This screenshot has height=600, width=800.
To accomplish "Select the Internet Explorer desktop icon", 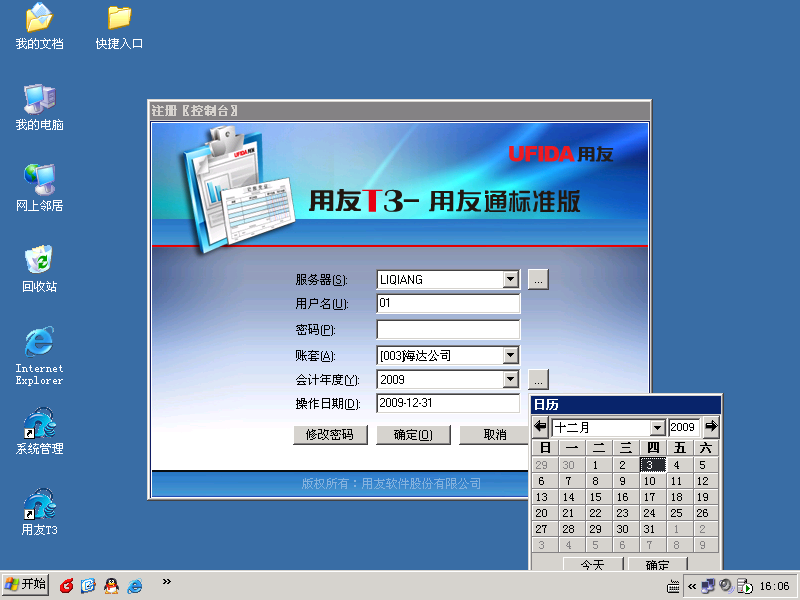I will tap(39, 356).
